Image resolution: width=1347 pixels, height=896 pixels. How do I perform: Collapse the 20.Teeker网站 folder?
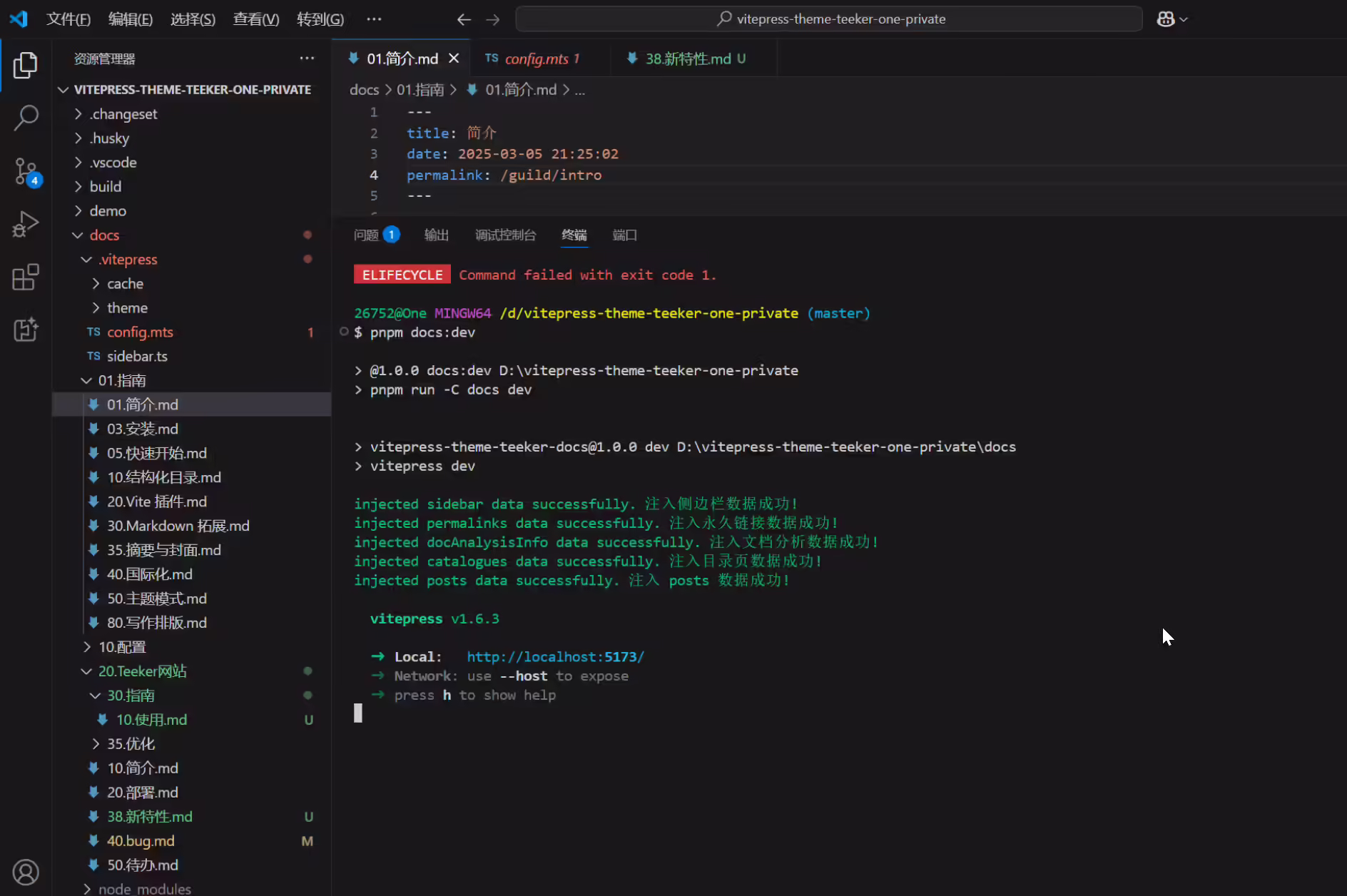tap(191, 671)
